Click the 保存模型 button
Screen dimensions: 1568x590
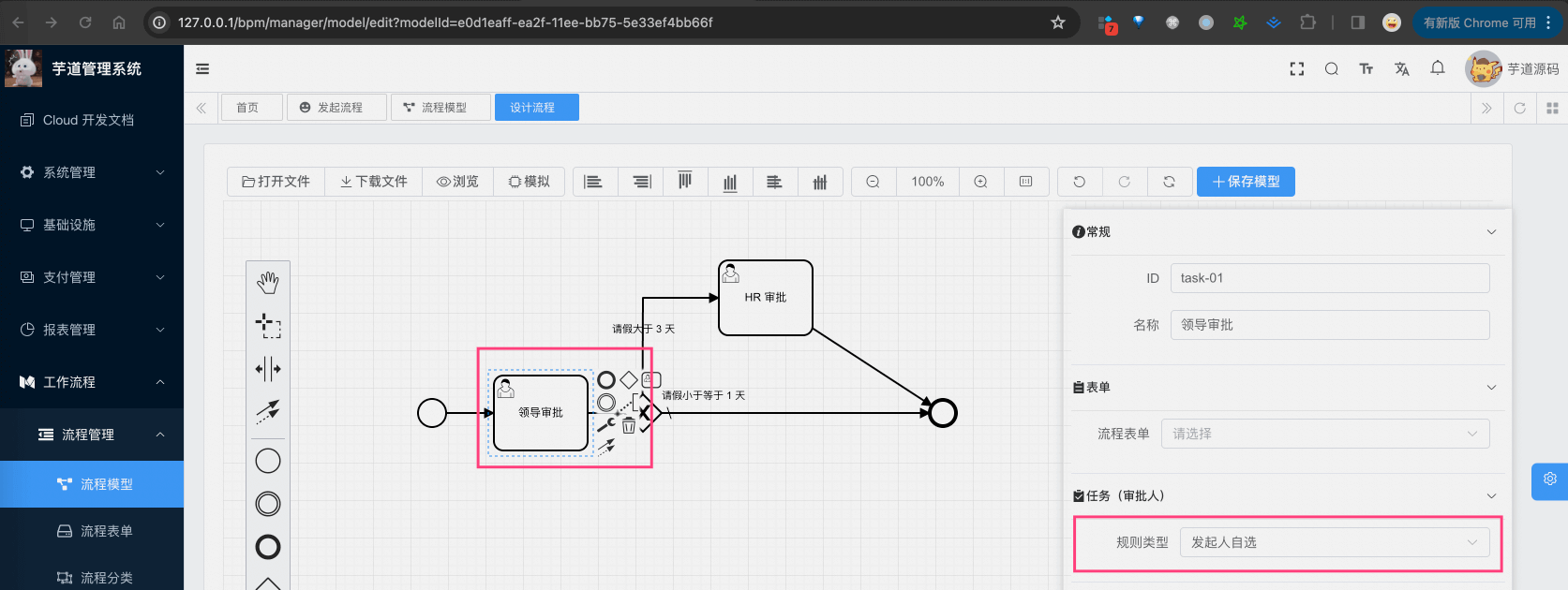pos(1246,182)
